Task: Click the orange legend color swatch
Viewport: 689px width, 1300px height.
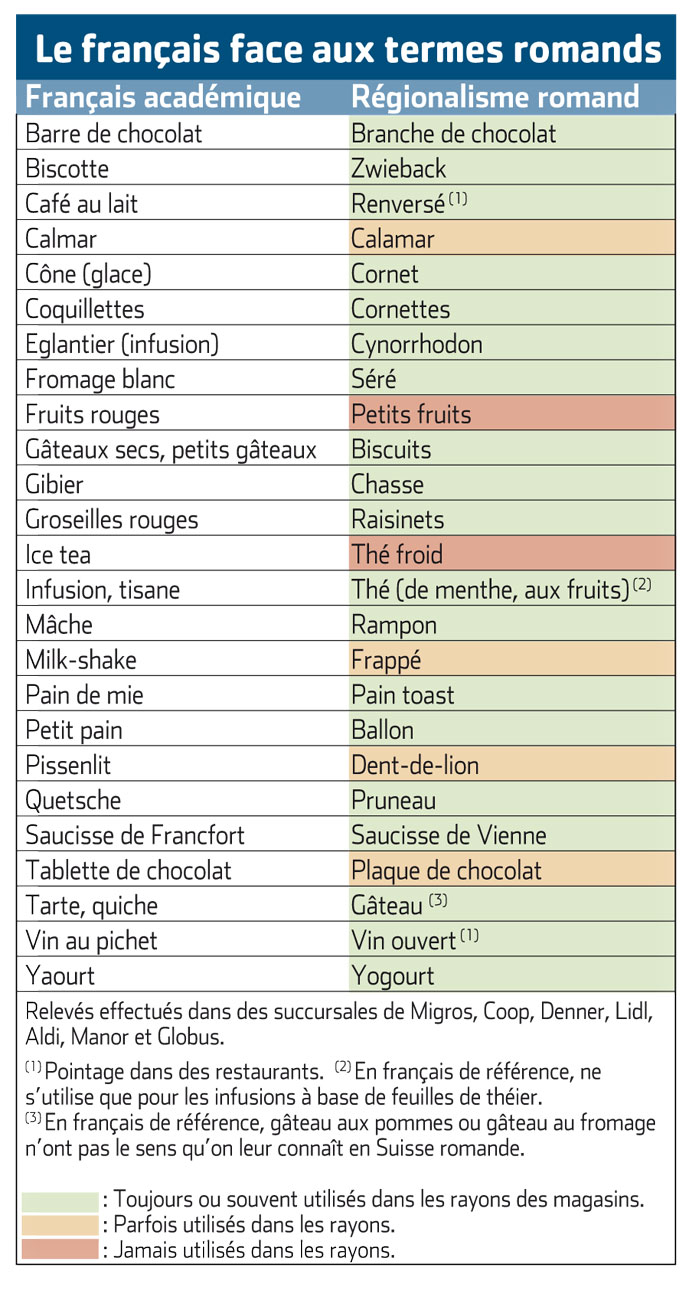Action: 60,1225
